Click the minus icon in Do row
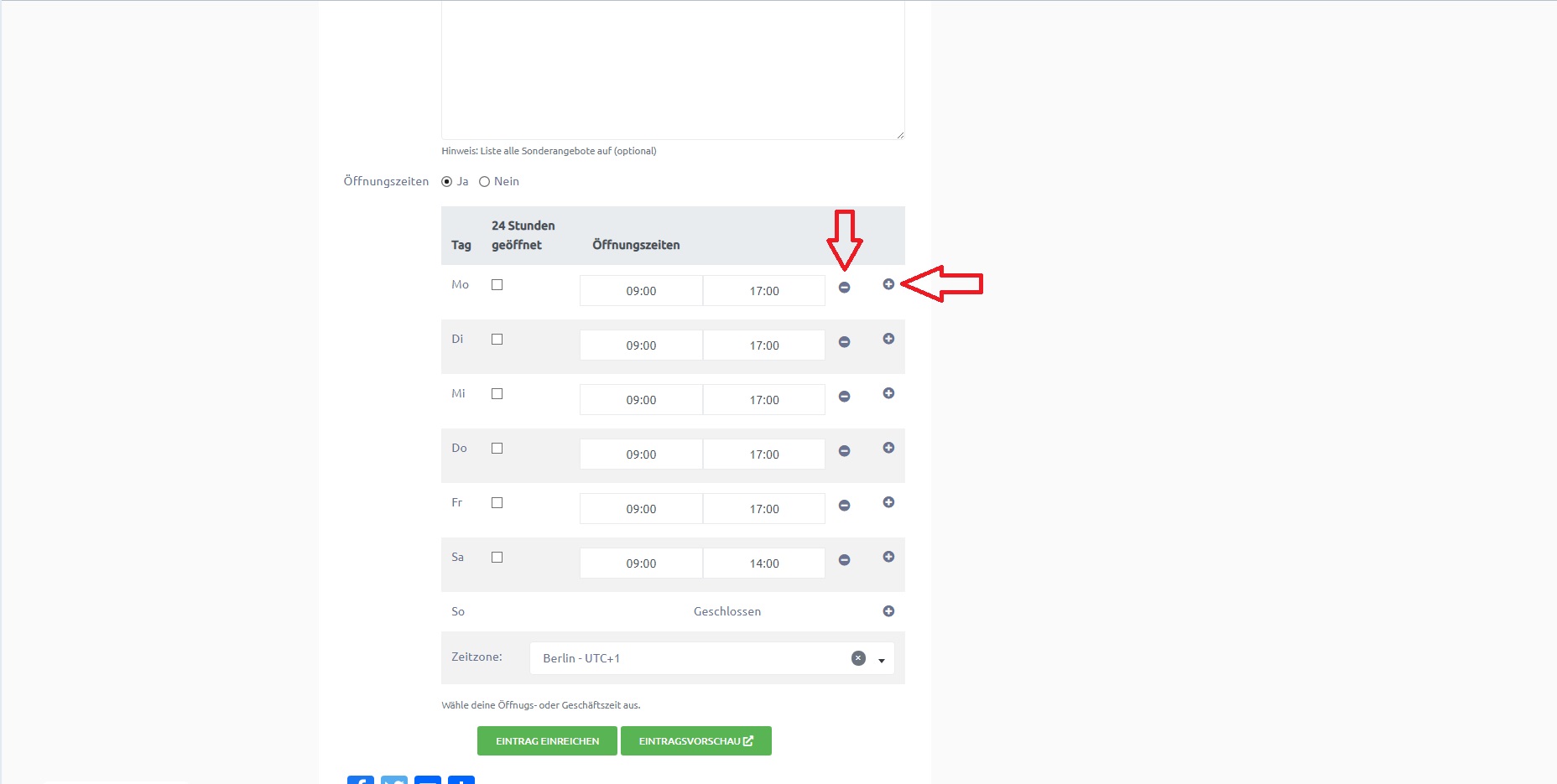 click(844, 451)
